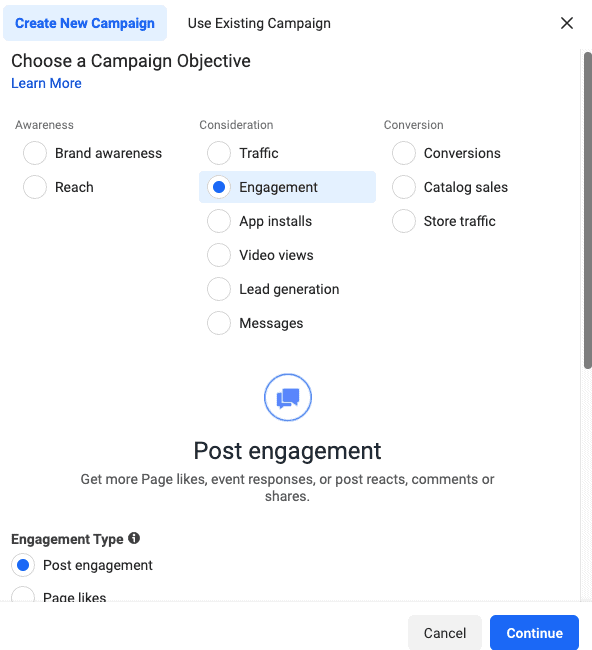Select the Engagement objective
Viewport: 592px width, 650px height.
[x=287, y=187]
